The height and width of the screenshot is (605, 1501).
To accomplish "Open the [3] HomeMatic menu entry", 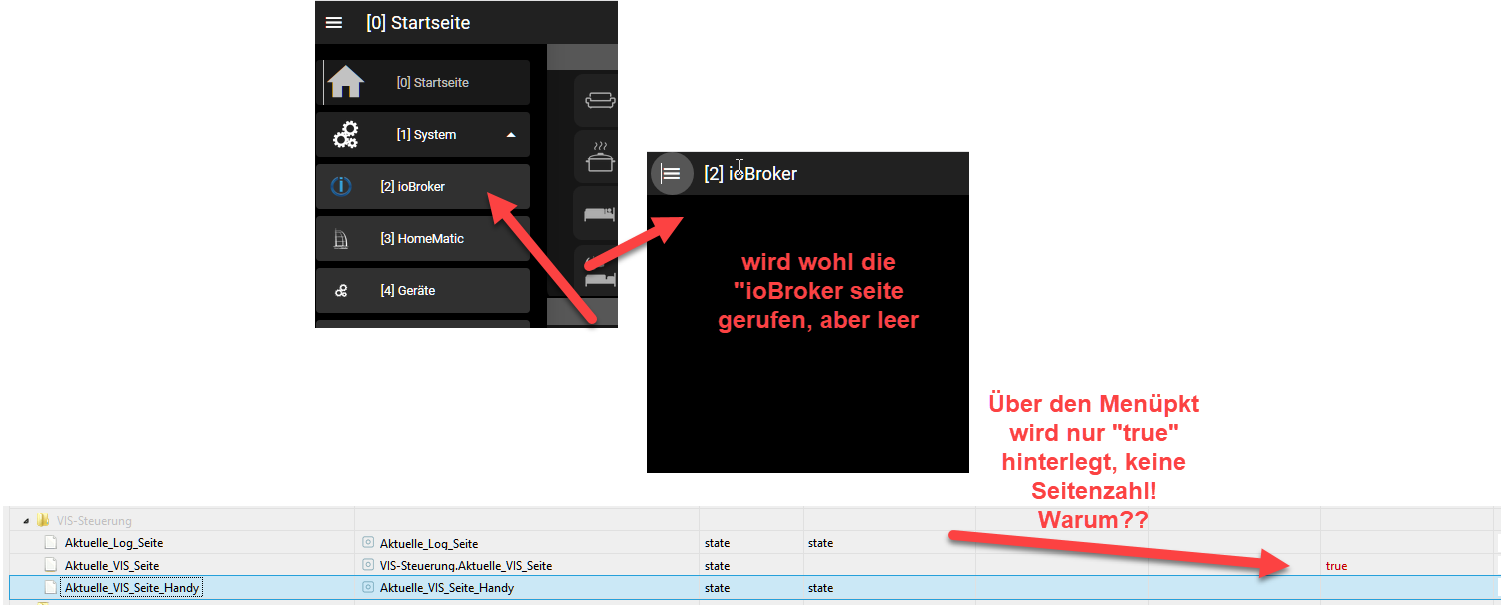I will [422, 239].
